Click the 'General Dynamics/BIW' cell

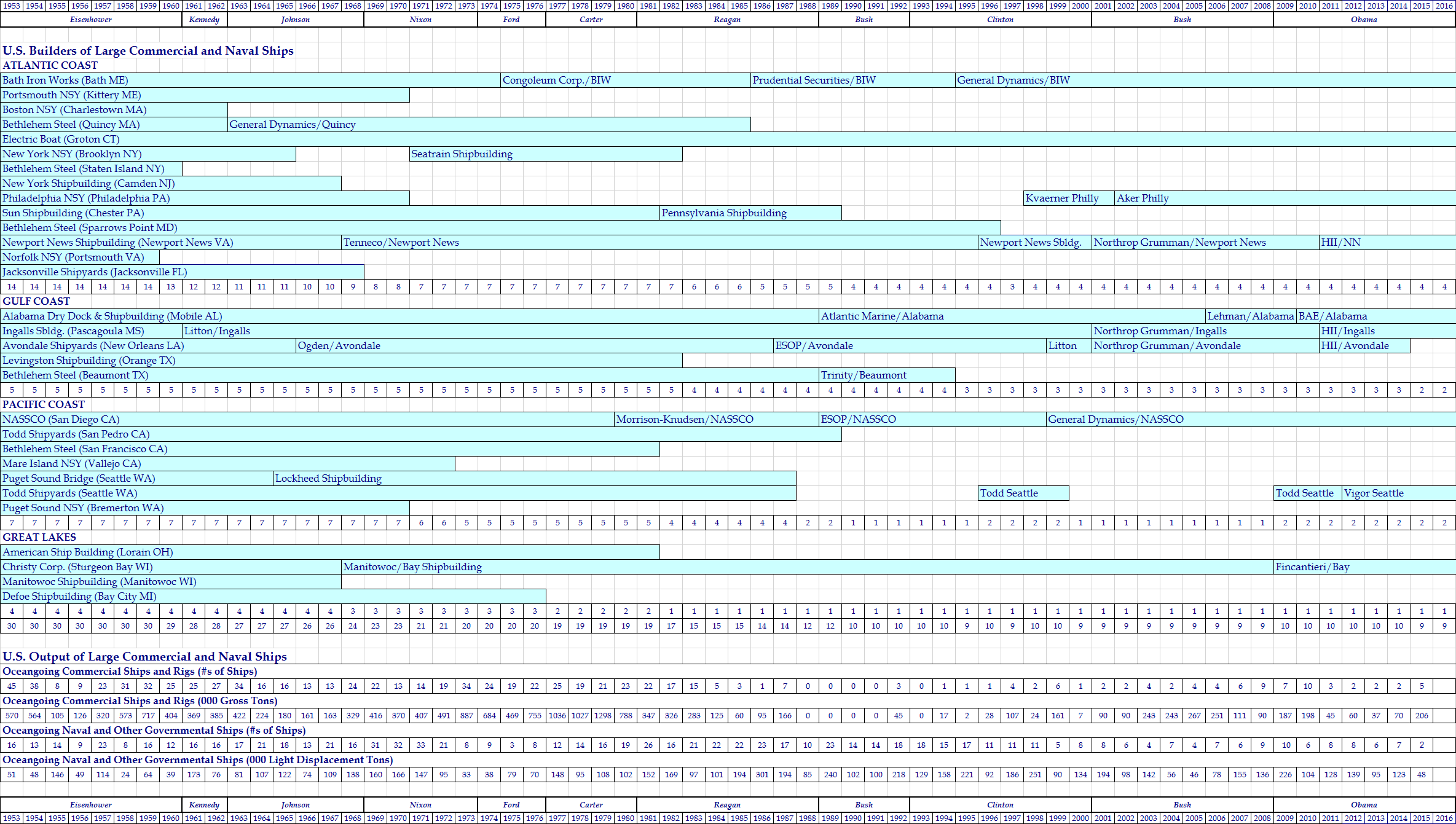click(x=1206, y=80)
